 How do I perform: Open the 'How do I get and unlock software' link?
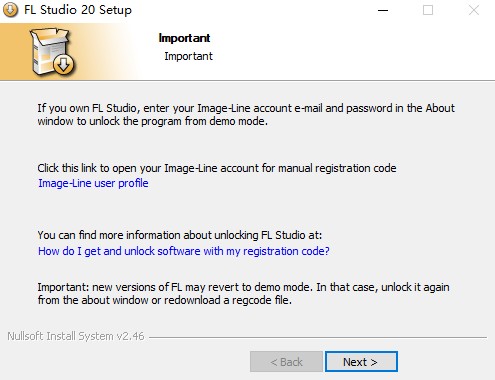pyautogui.click(x=184, y=251)
